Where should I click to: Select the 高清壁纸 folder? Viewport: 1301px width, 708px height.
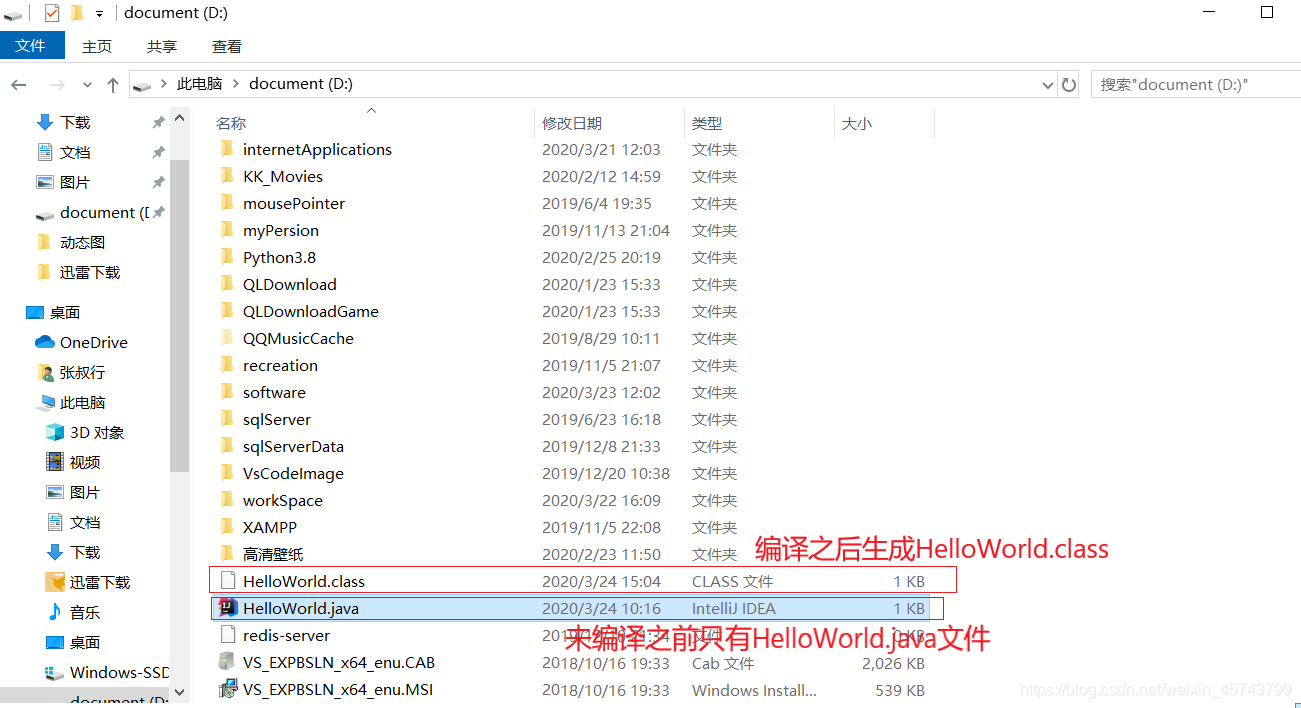pos(273,555)
